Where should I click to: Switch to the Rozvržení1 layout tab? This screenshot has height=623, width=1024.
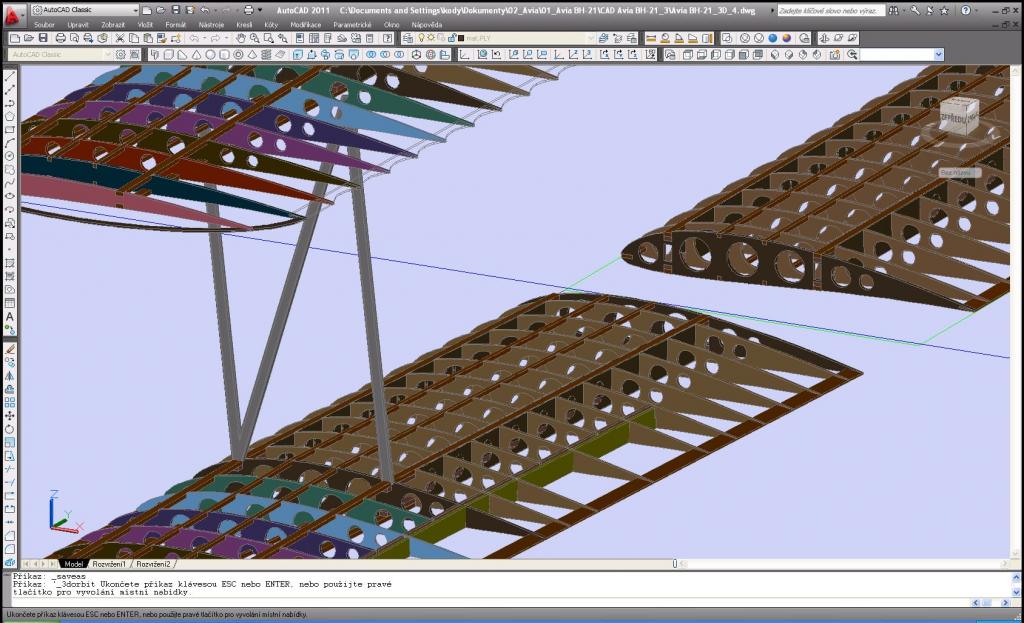click(x=108, y=564)
